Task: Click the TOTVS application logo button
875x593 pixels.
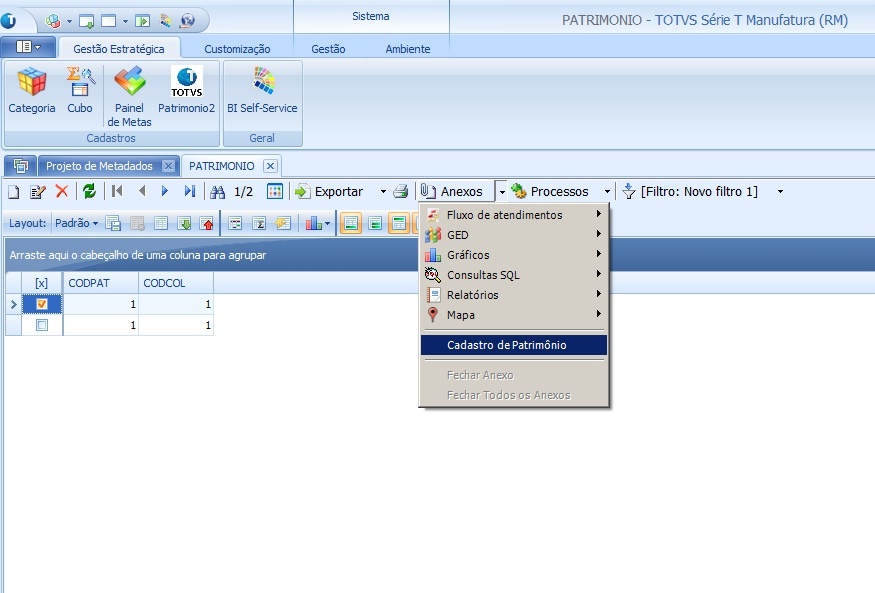Action: (x=9, y=21)
